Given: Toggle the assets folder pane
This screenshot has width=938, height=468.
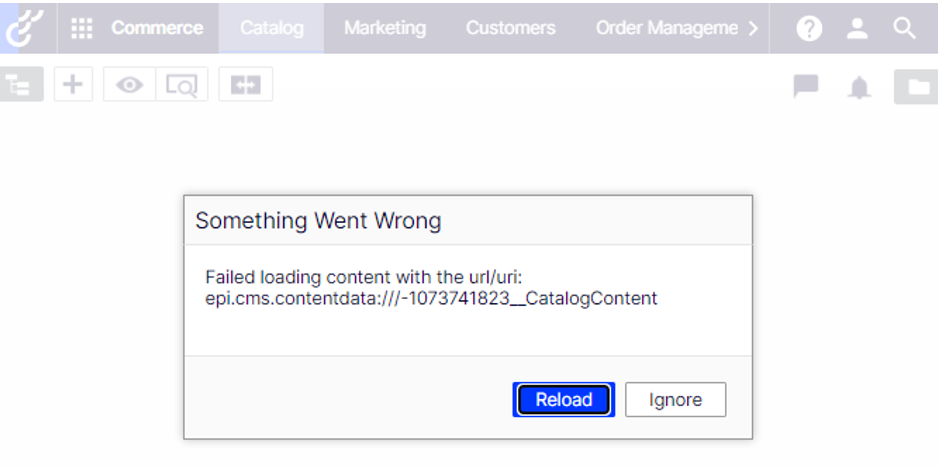Looking at the screenshot, I should tap(915, 86).
